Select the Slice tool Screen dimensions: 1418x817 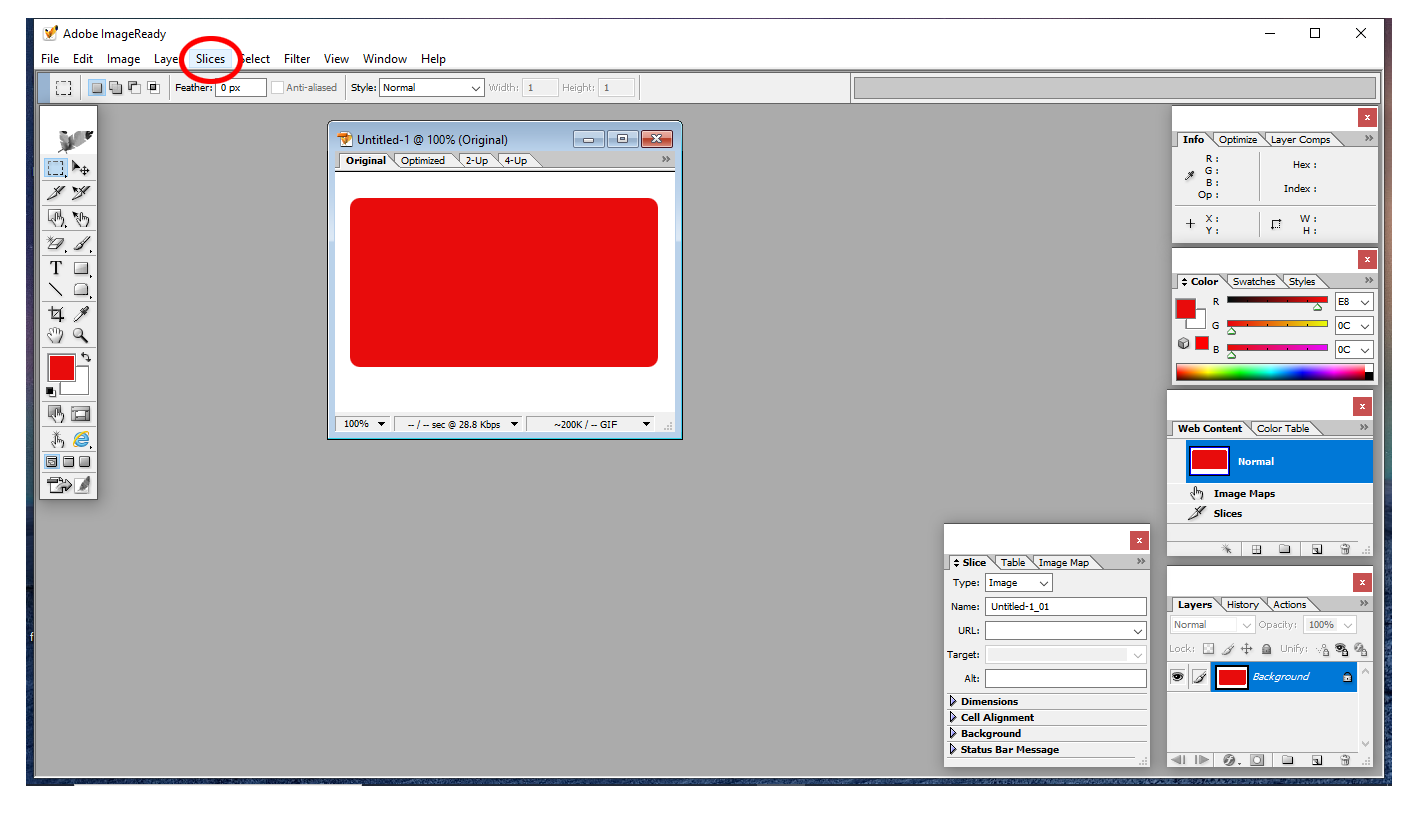click(56, 193)
